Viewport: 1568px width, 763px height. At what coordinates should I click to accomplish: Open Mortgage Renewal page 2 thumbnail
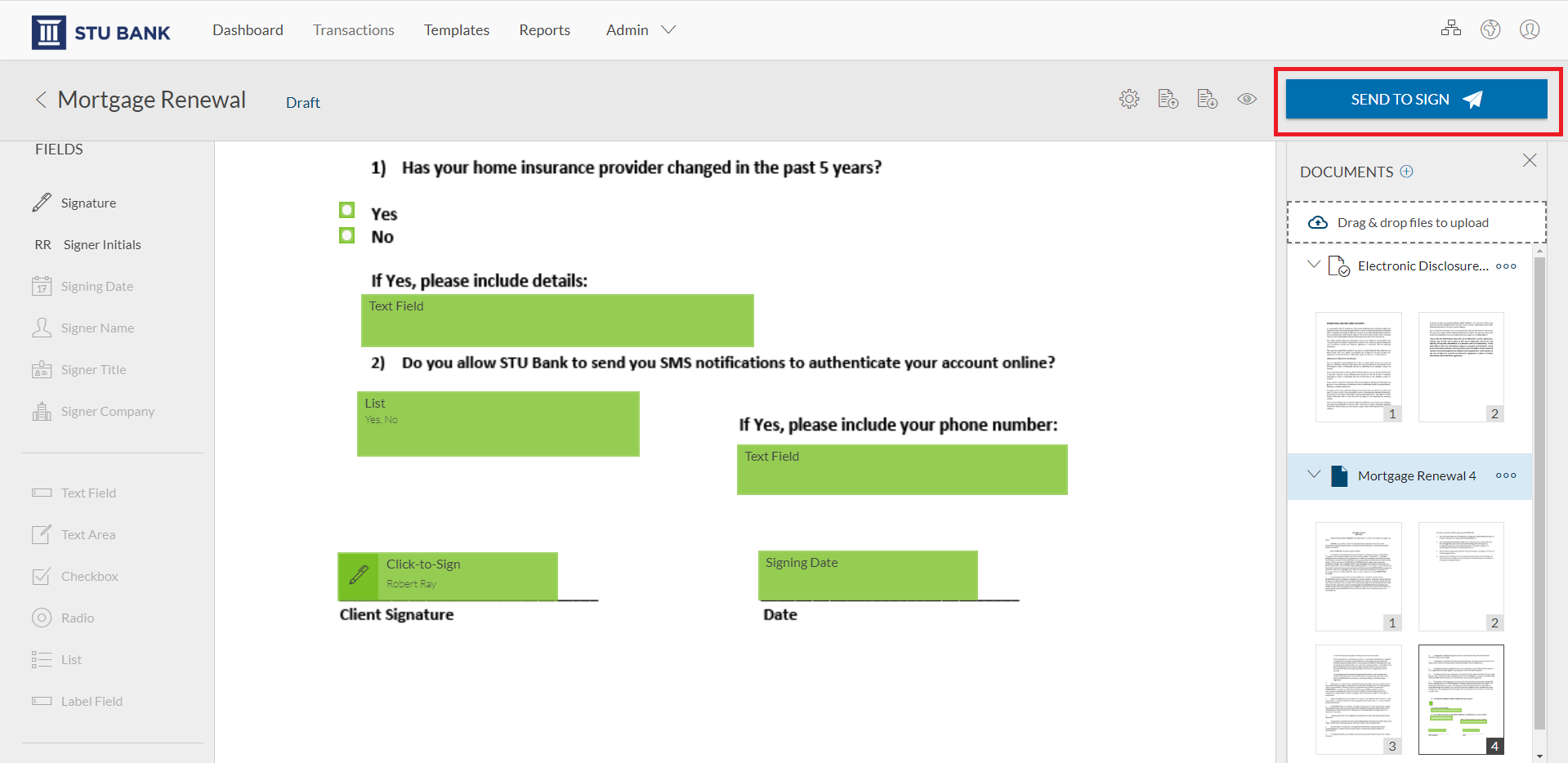pyautogui.click(x=1461, y=577)
